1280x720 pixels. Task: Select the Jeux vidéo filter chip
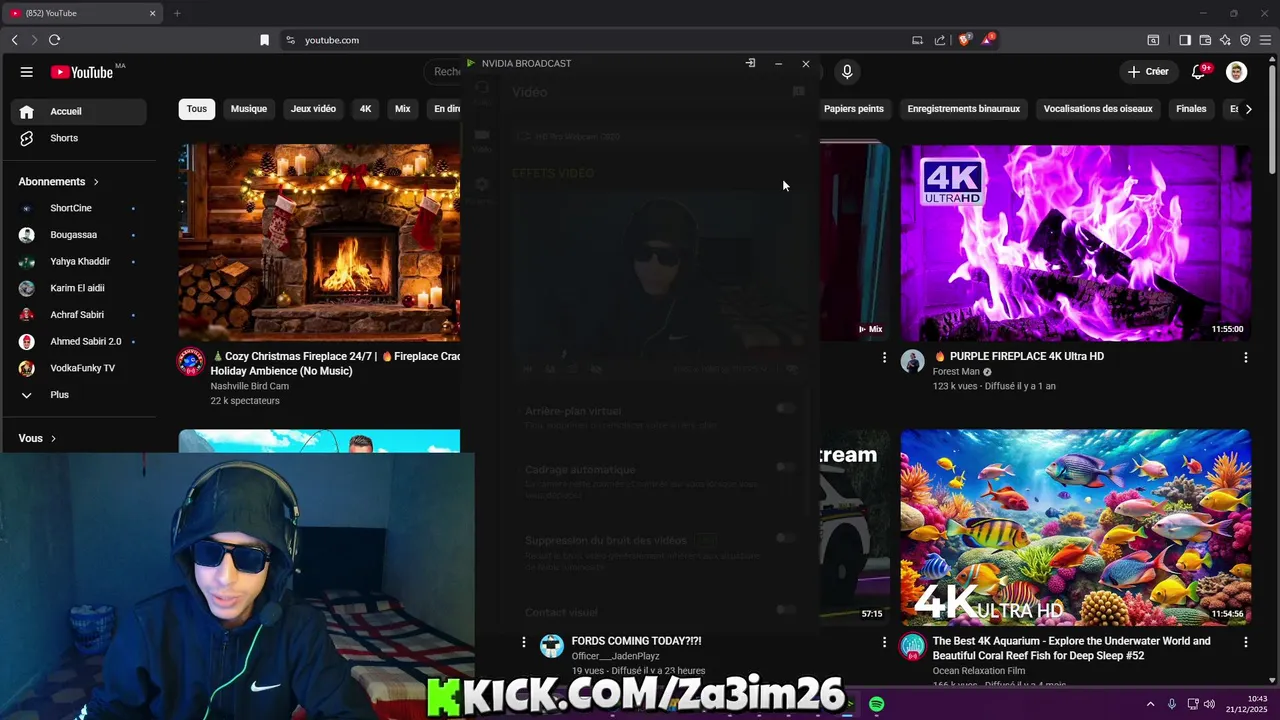click(313, 109)
